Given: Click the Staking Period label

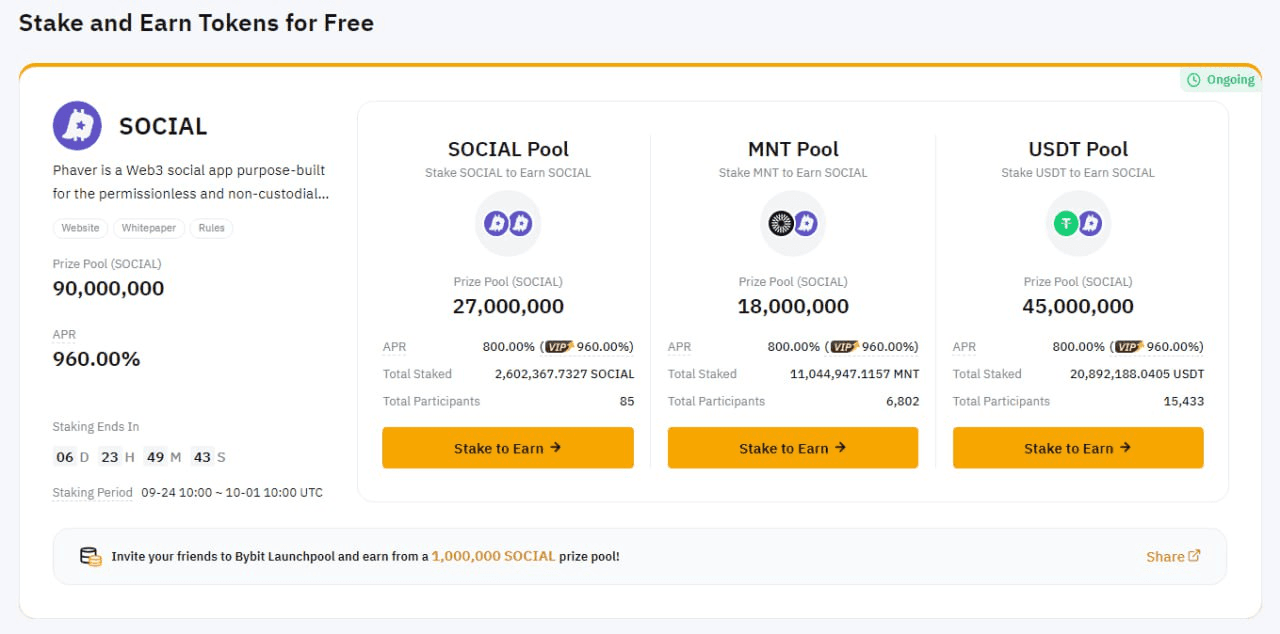Looking at the screenshot, I should point(93,492).
